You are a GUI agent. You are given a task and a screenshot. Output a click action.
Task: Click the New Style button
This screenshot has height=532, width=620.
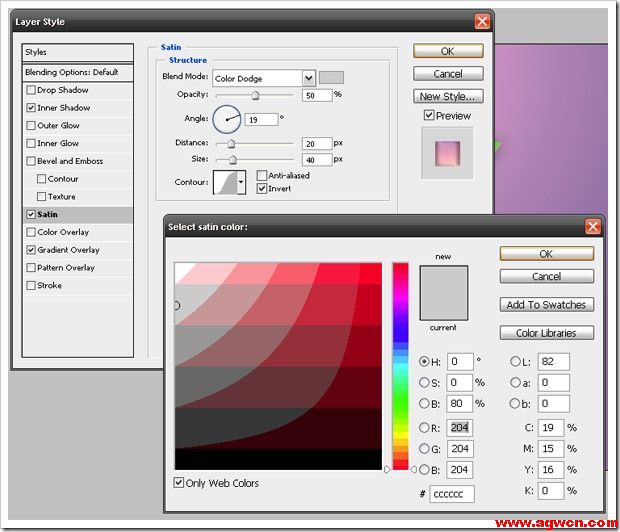(x=448, y=96)
